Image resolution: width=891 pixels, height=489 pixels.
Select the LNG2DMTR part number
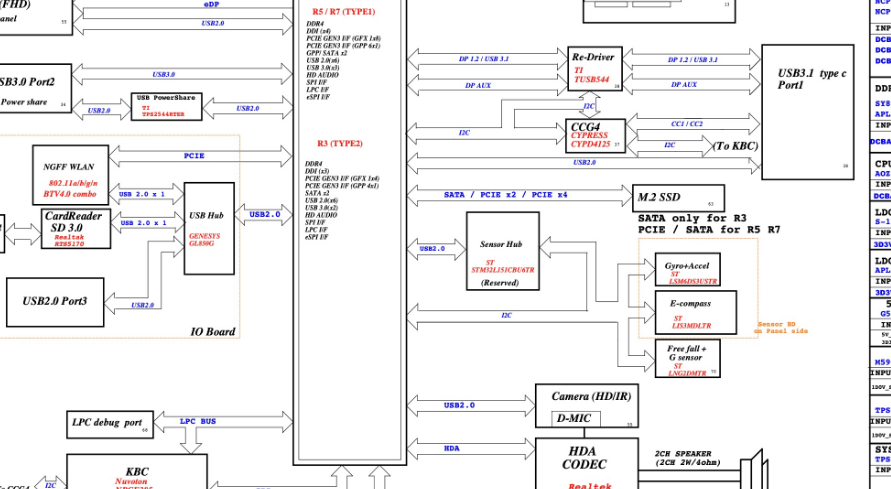point(687,373)
